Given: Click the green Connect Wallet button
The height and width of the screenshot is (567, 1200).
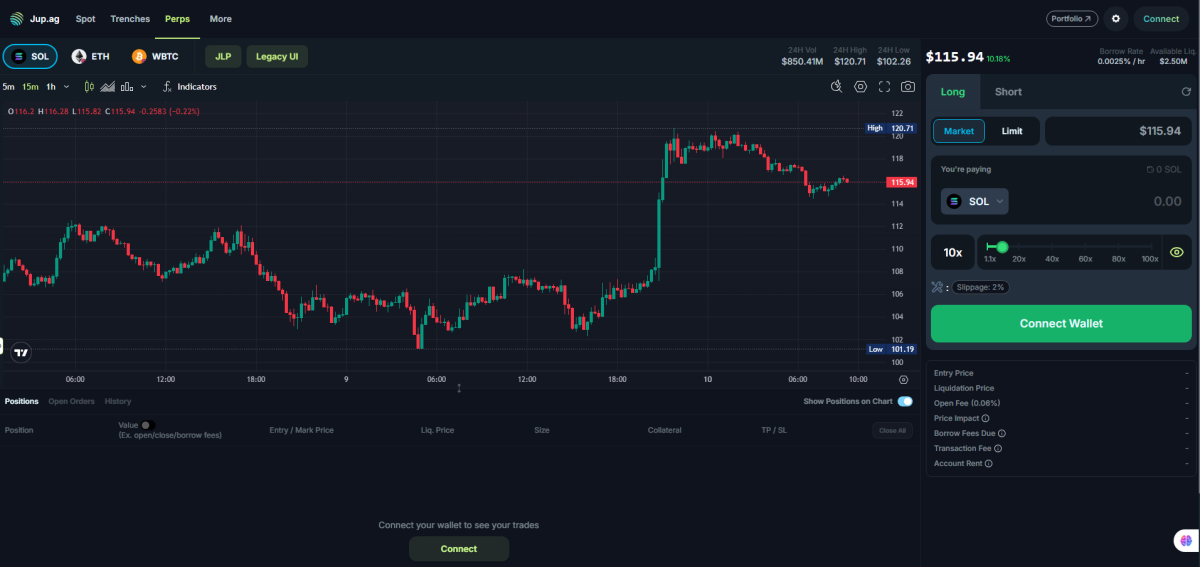Looking at the screenshot, I should [x=1061, y=324].
